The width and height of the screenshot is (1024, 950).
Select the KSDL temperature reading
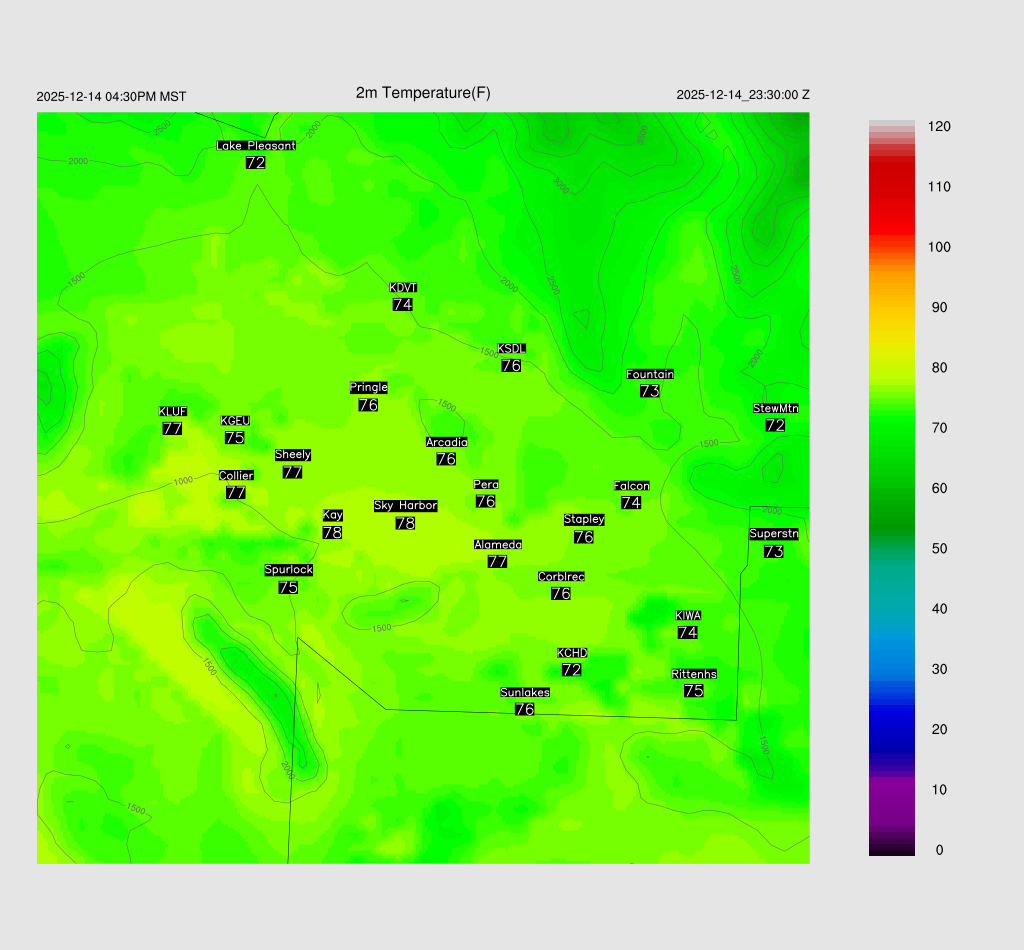coord(511,366)
